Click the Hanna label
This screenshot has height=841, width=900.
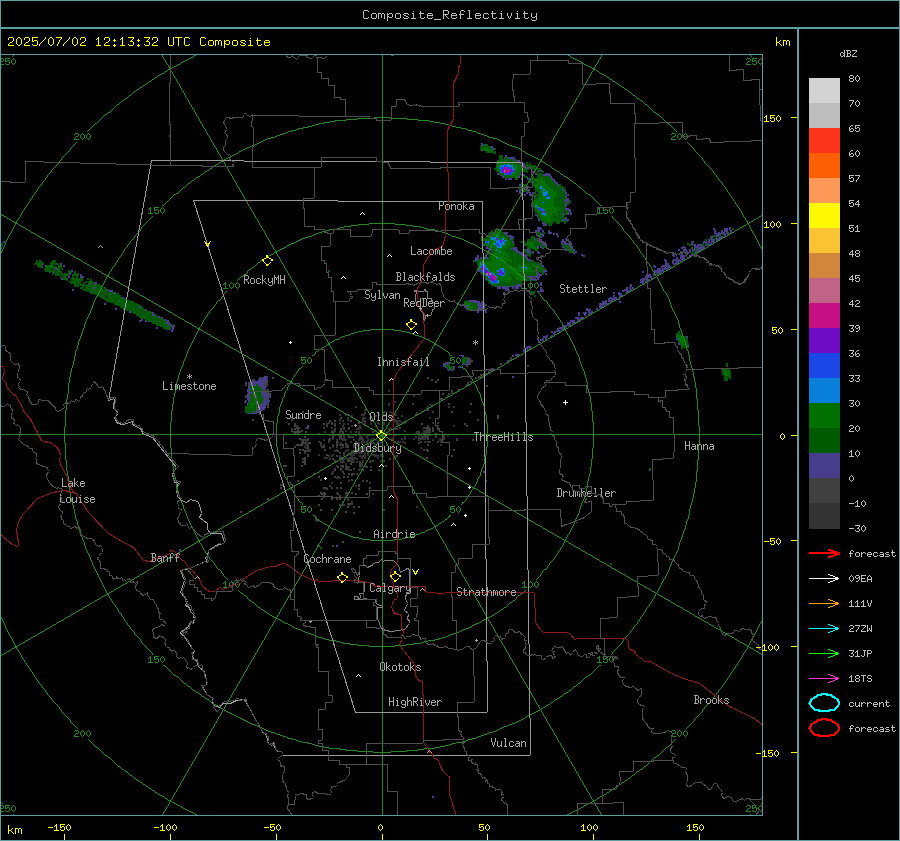pyautogui.click(x=699, y=446)
